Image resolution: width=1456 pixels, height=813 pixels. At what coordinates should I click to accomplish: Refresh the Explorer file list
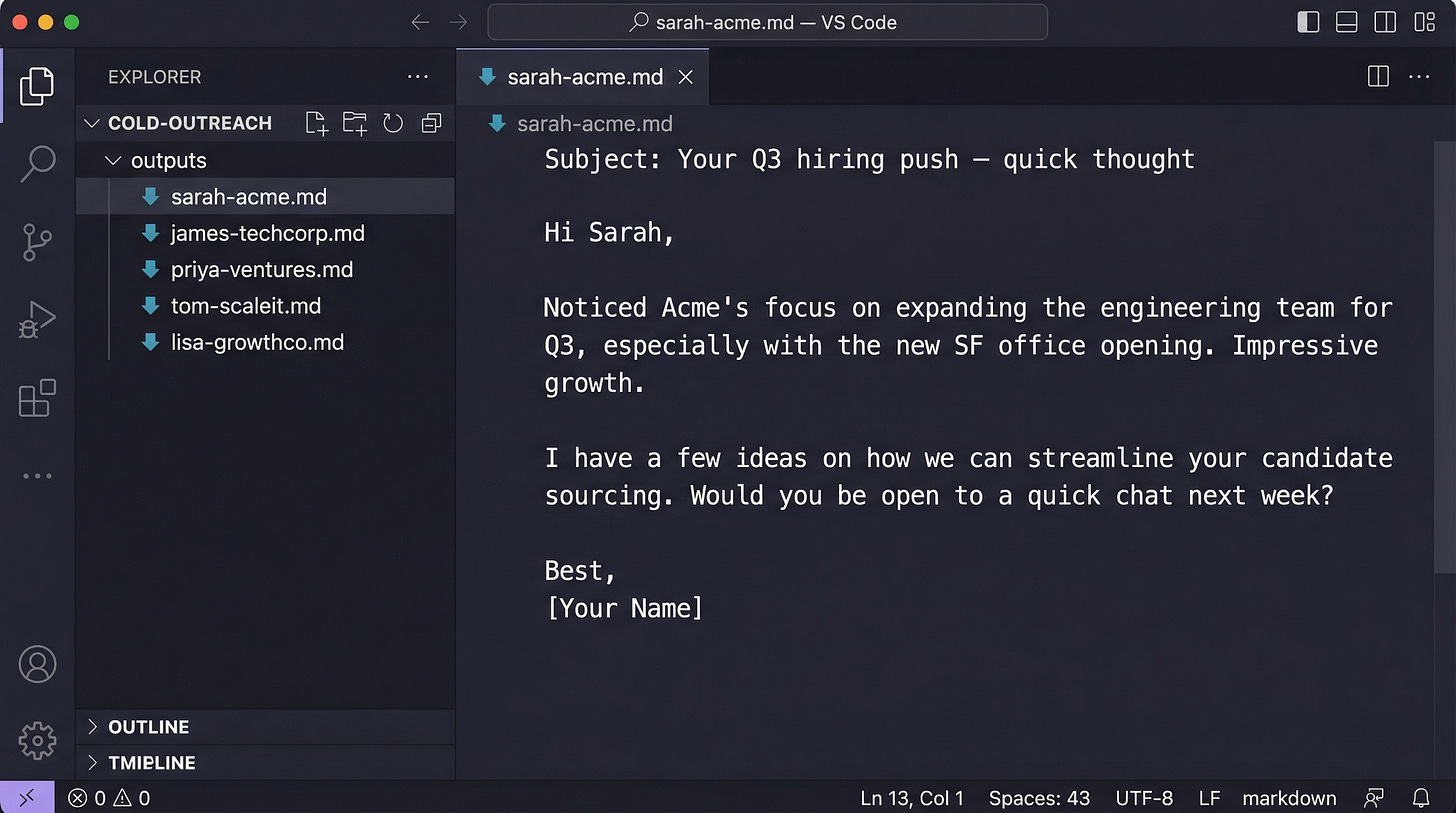(x=393, y=122)
